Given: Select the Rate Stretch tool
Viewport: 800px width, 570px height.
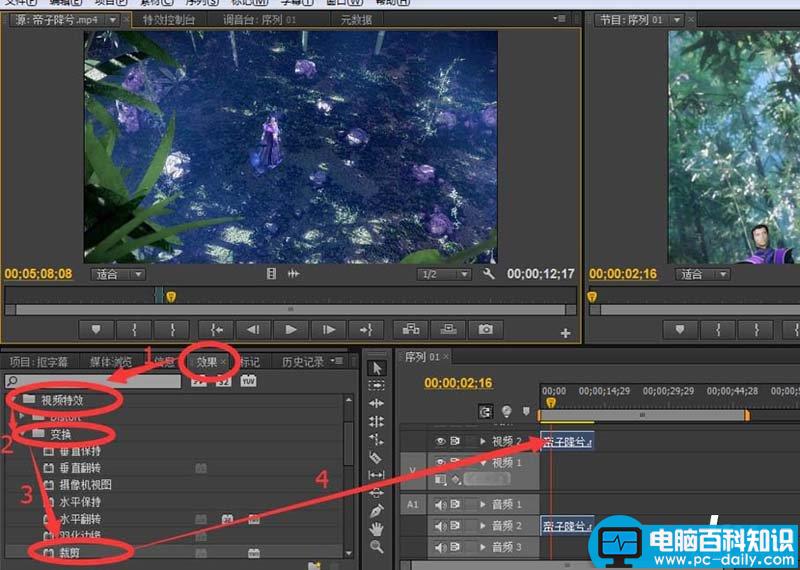Looking at the screenshot, I should click(x=377, y=439).
